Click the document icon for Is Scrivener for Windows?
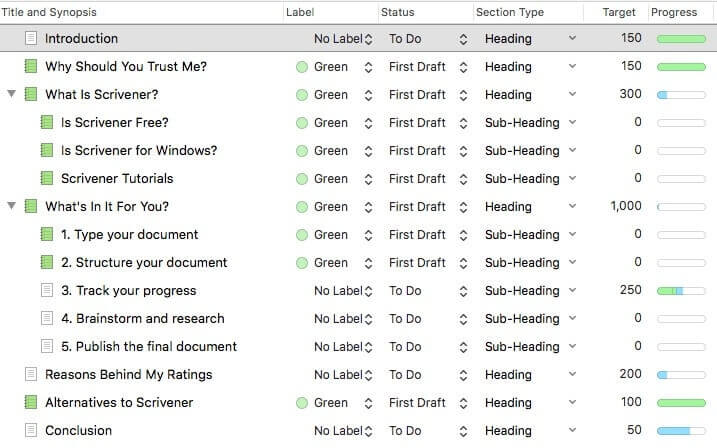The height and width of the screenshot is (448, 717). click(47, 150)
